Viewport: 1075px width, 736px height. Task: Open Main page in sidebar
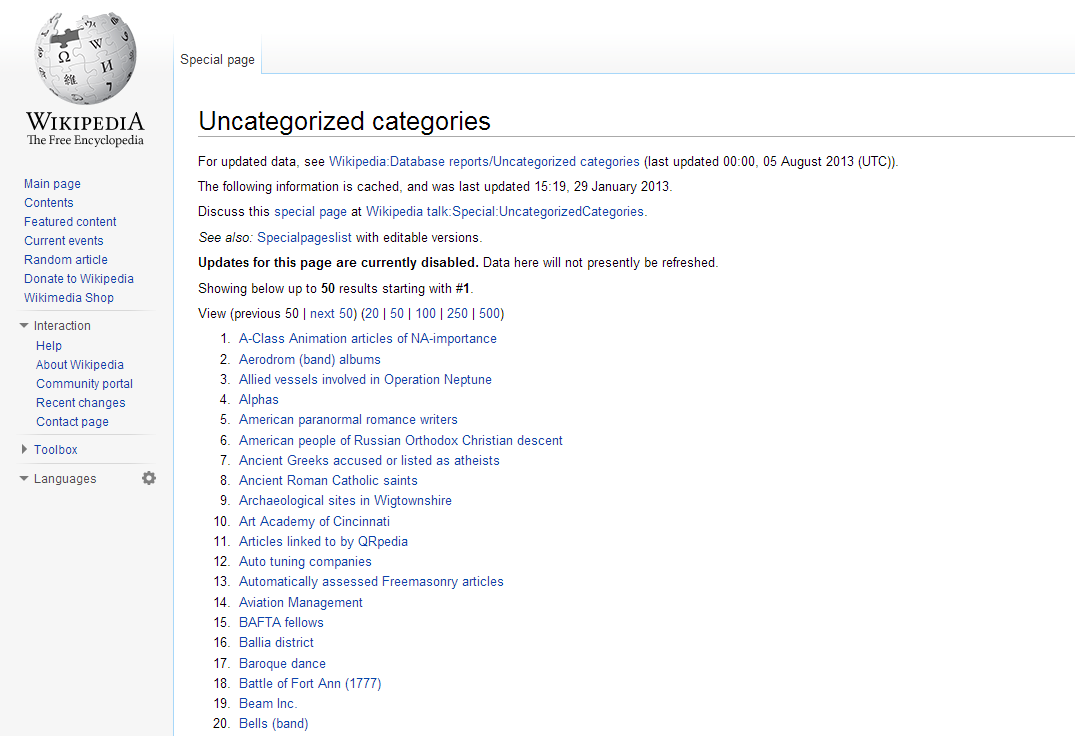52,184
